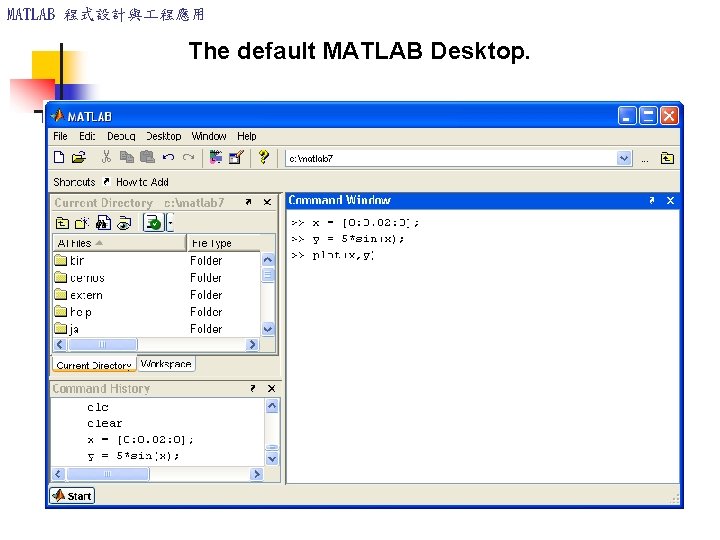Click the Copy icon in toolbar

(126, 158)
